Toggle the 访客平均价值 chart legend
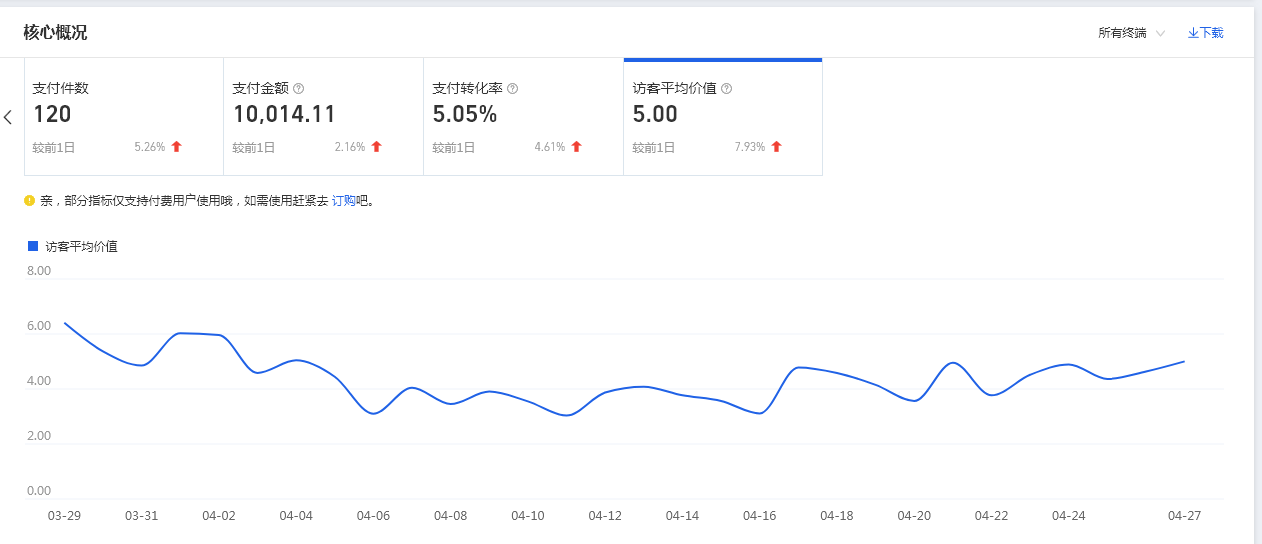Screen dimensions: 1262x544 click(x=73, y=246)
